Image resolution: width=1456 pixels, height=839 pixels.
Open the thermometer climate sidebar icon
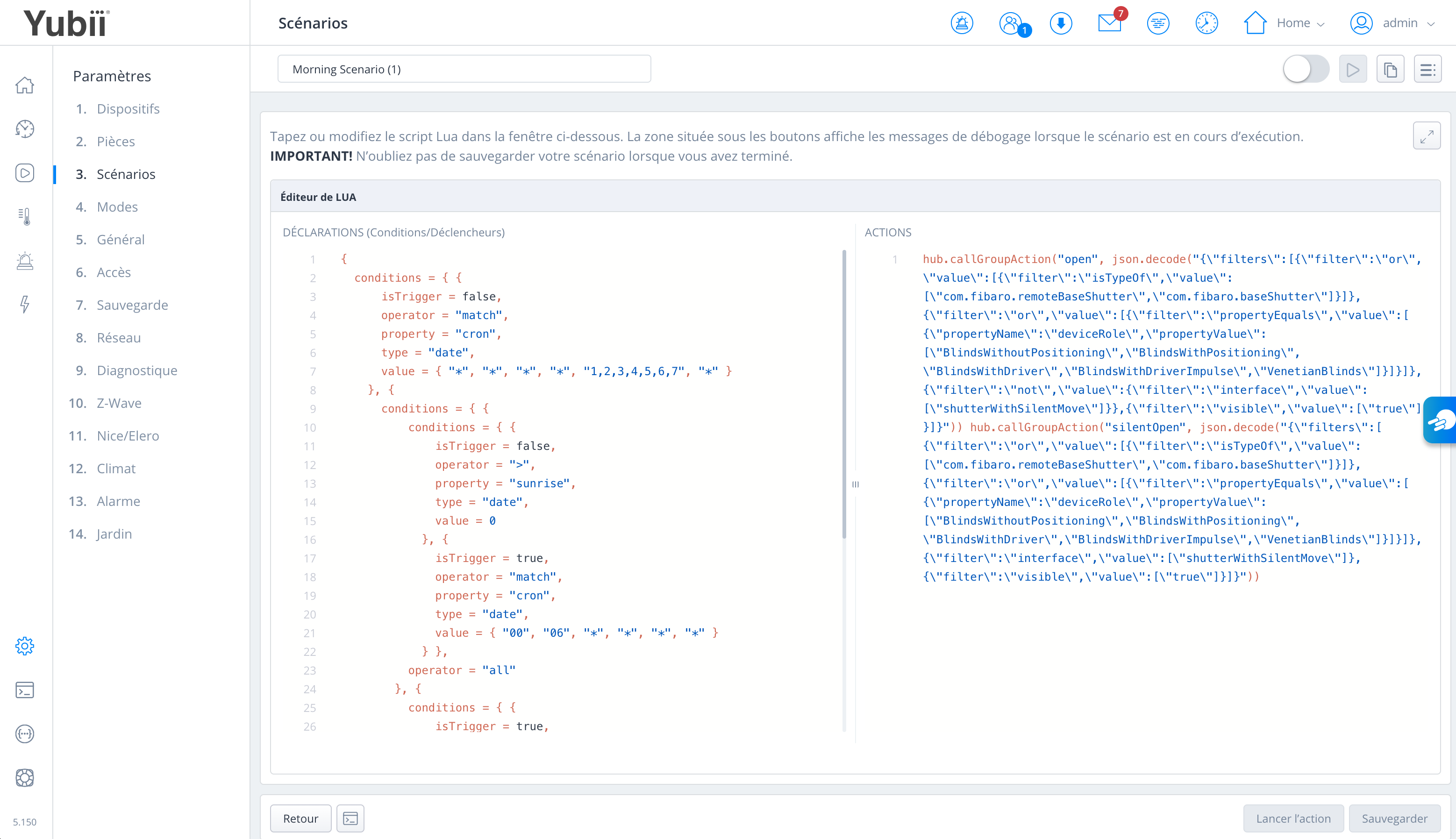pyautogui.click(x=25, y=217)
